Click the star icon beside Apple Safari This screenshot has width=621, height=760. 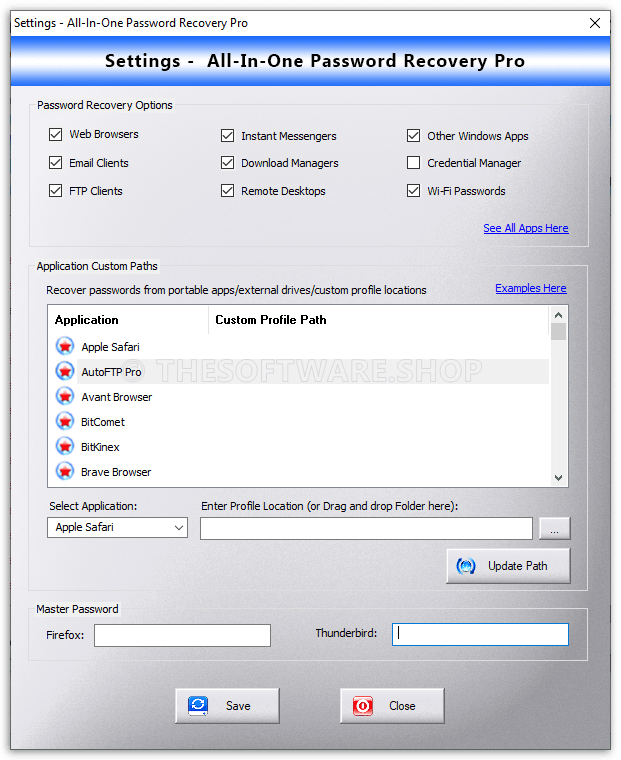pyautogui.click(x=64, y=346)
